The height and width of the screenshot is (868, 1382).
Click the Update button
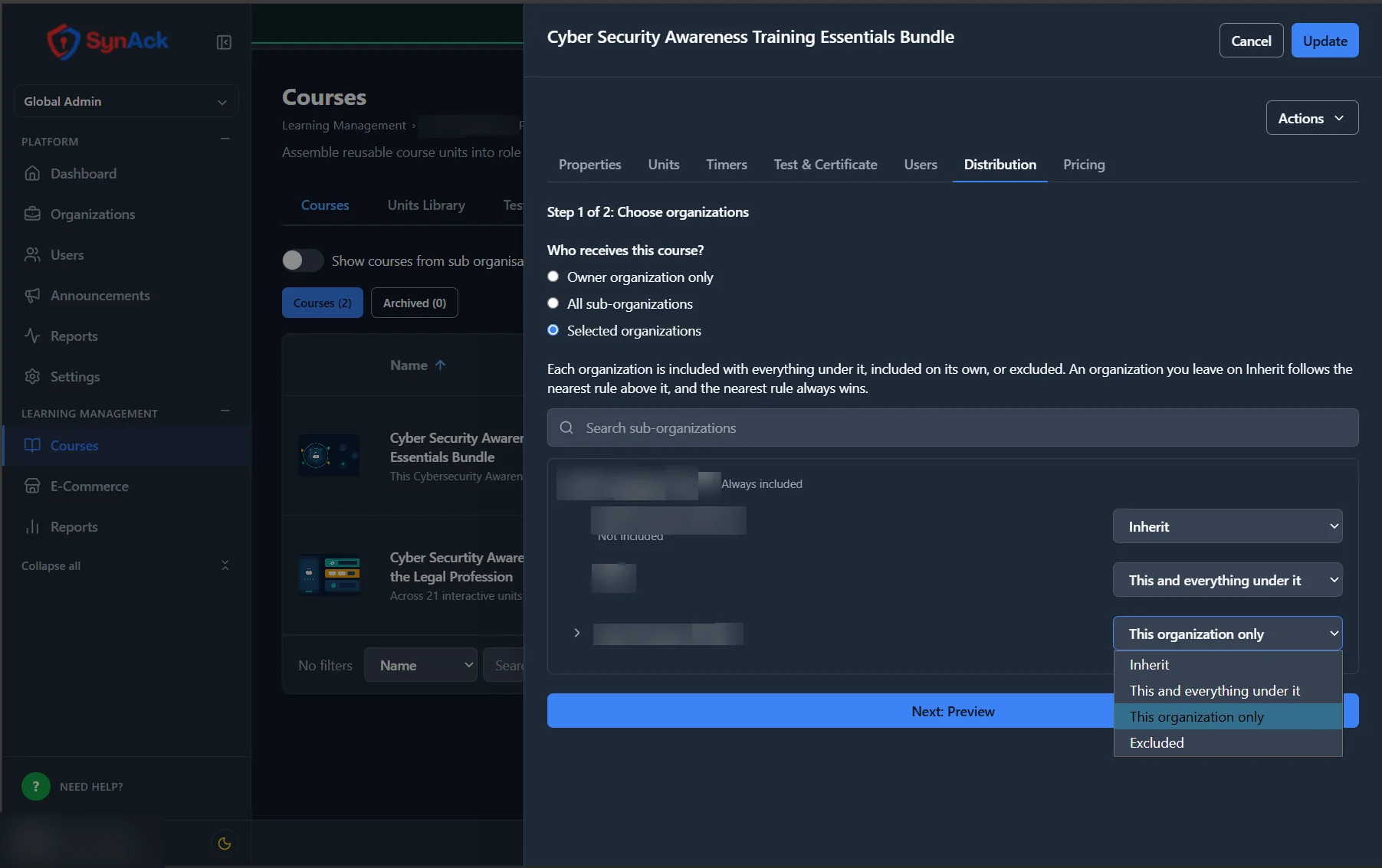coord(1325,41)
